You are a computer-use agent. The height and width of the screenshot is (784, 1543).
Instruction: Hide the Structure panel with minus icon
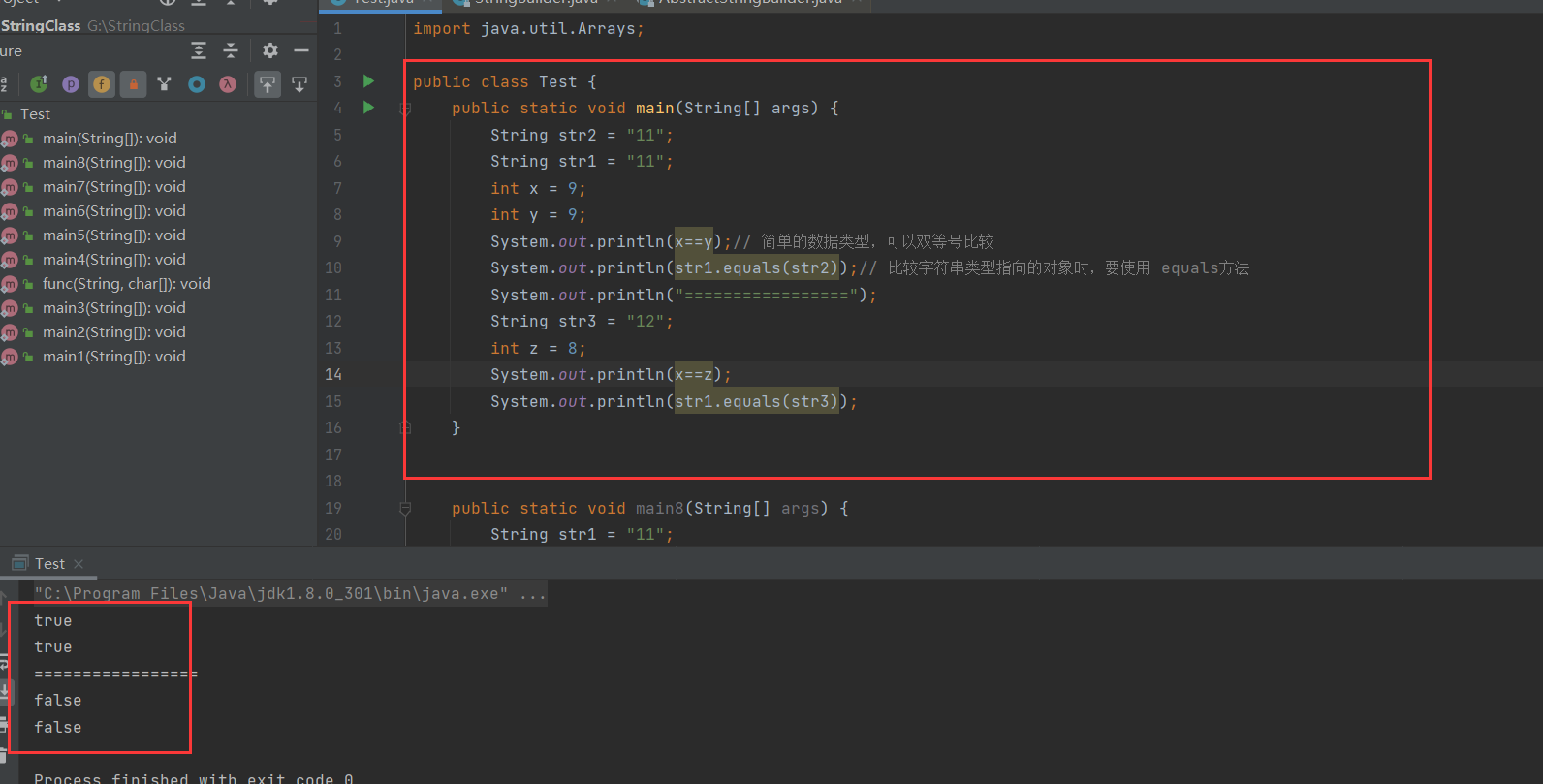[301, 50]
